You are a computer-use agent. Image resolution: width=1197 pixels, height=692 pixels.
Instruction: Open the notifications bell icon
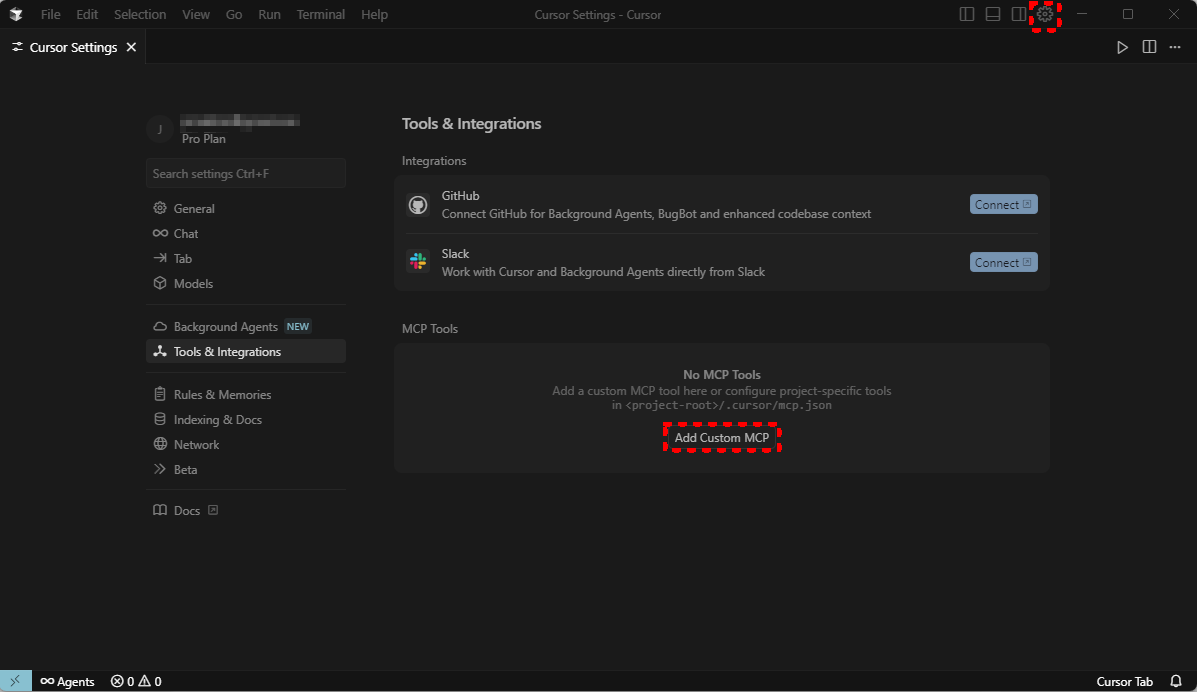tap(1176, 681)
